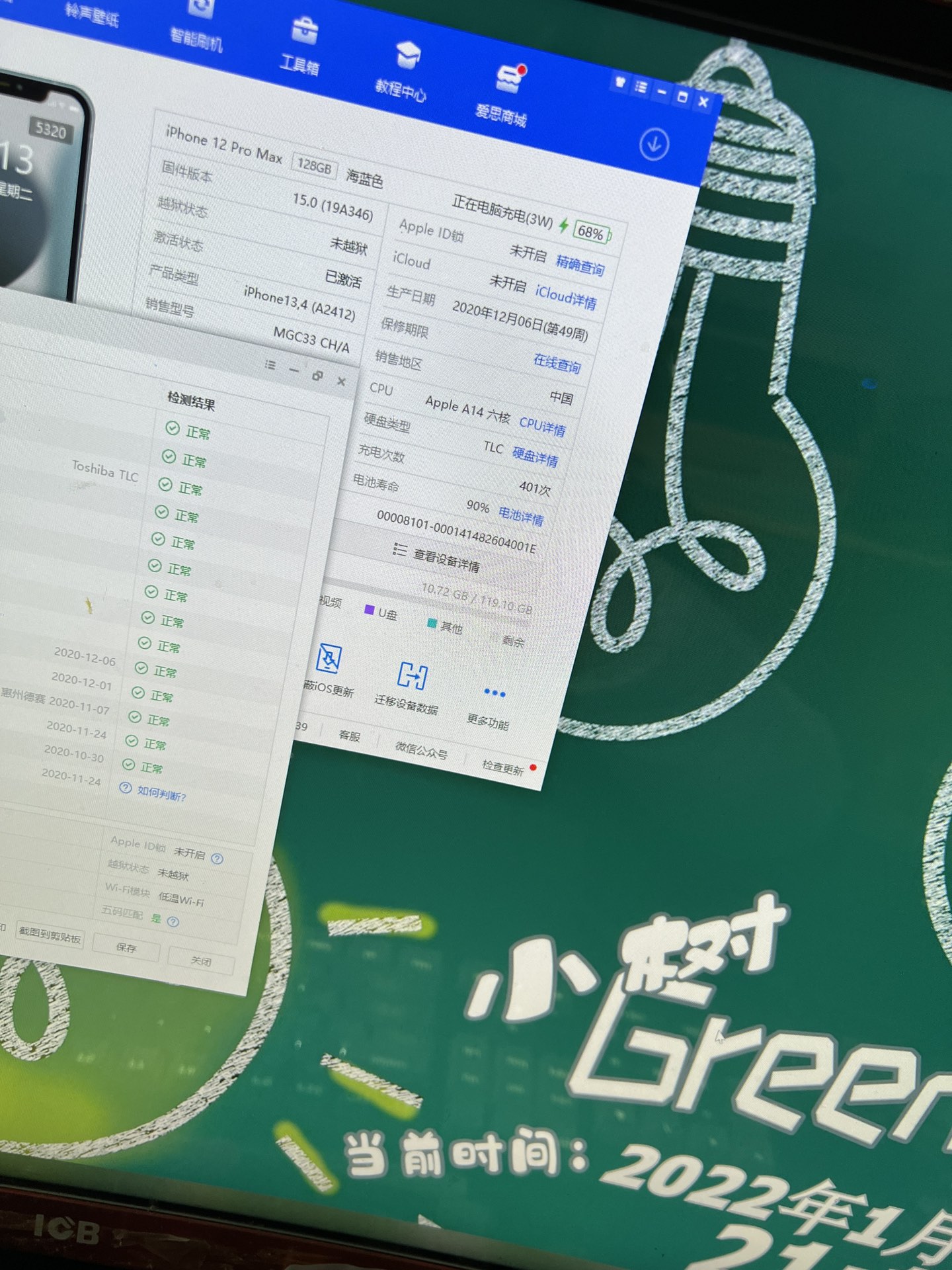
Task: Click the 401次 charge count value
Action: pyautogui.click(x=535, y=488)
